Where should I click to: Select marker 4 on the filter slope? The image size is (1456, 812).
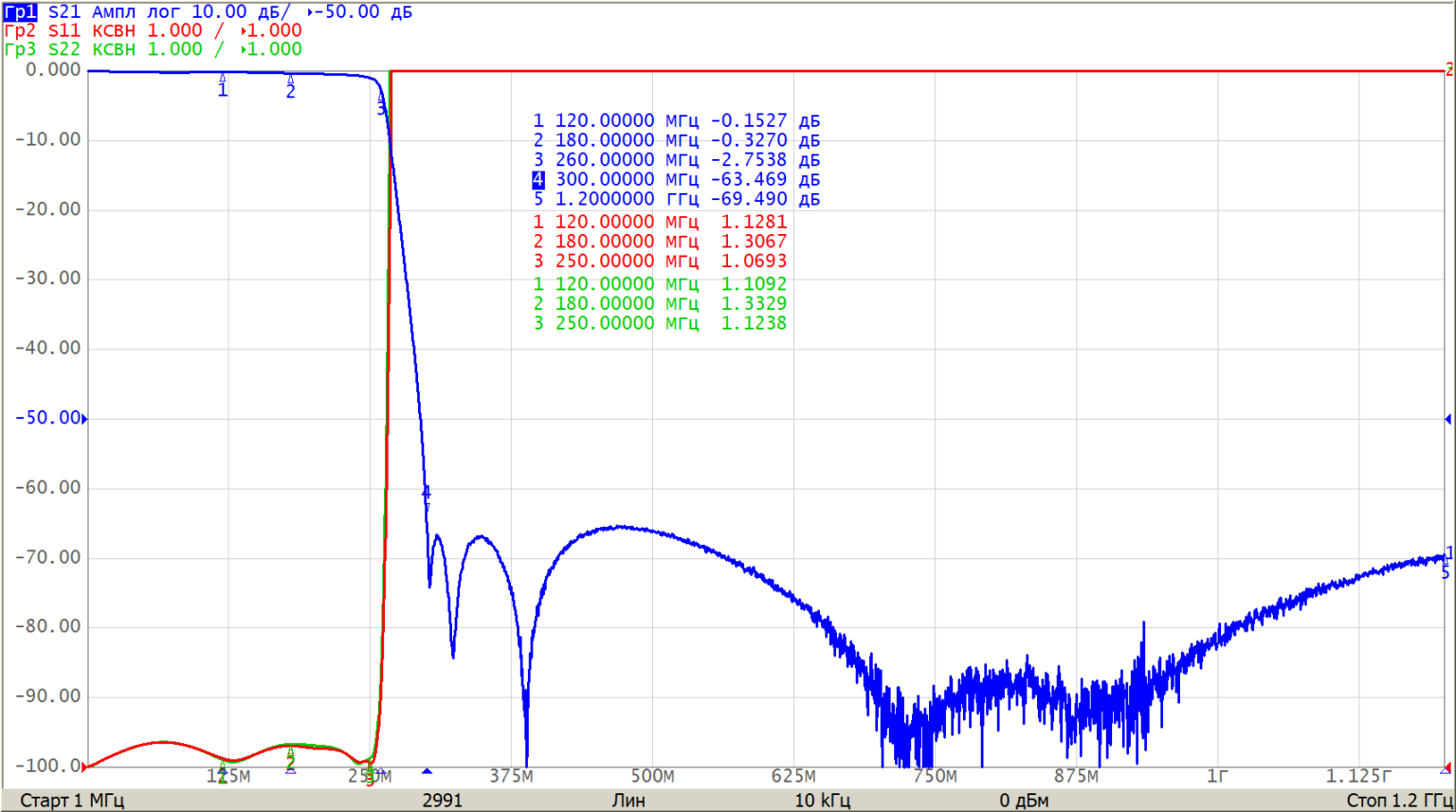point(427,495)
